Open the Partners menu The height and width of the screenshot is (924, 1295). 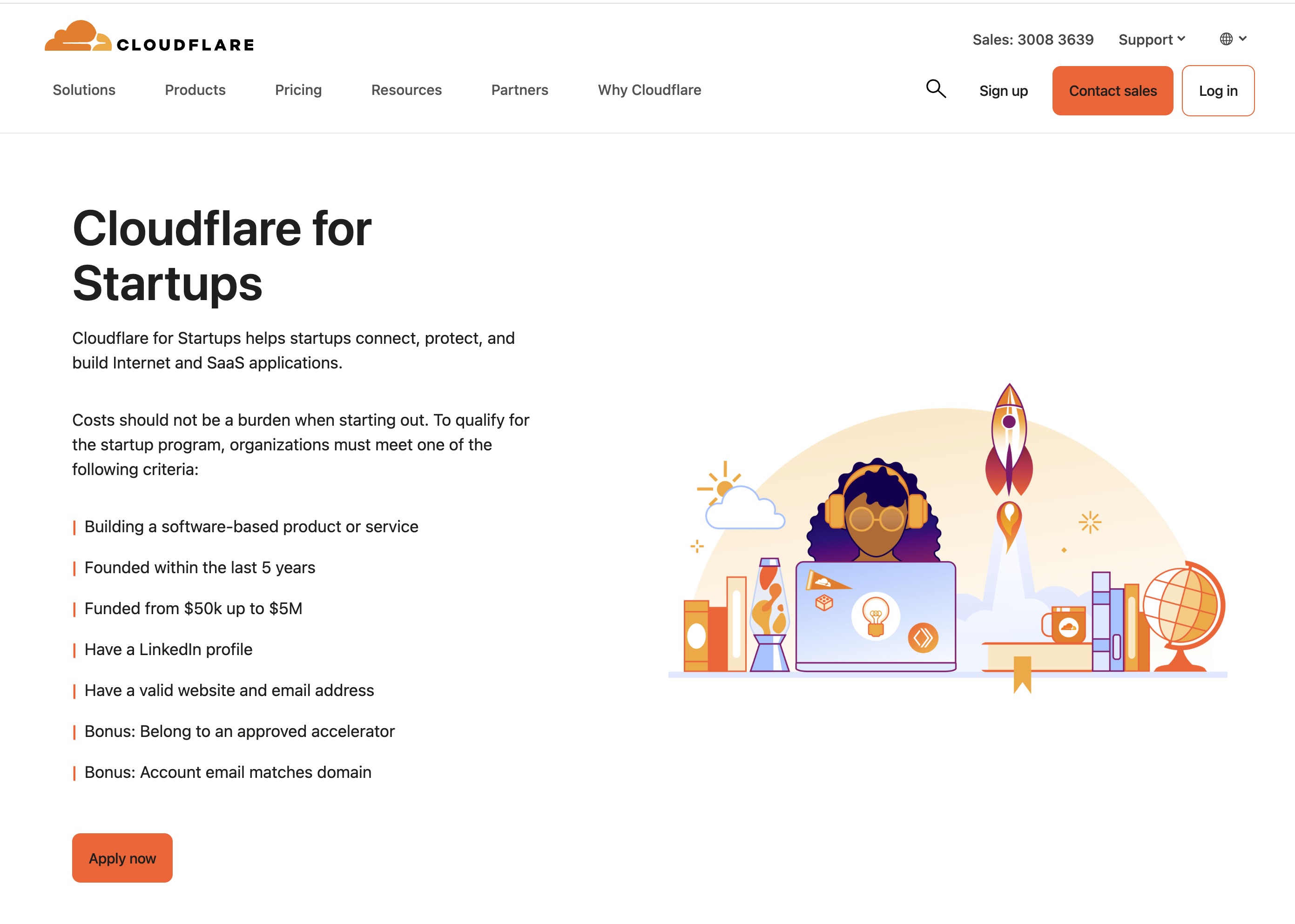tap(519, 90)
